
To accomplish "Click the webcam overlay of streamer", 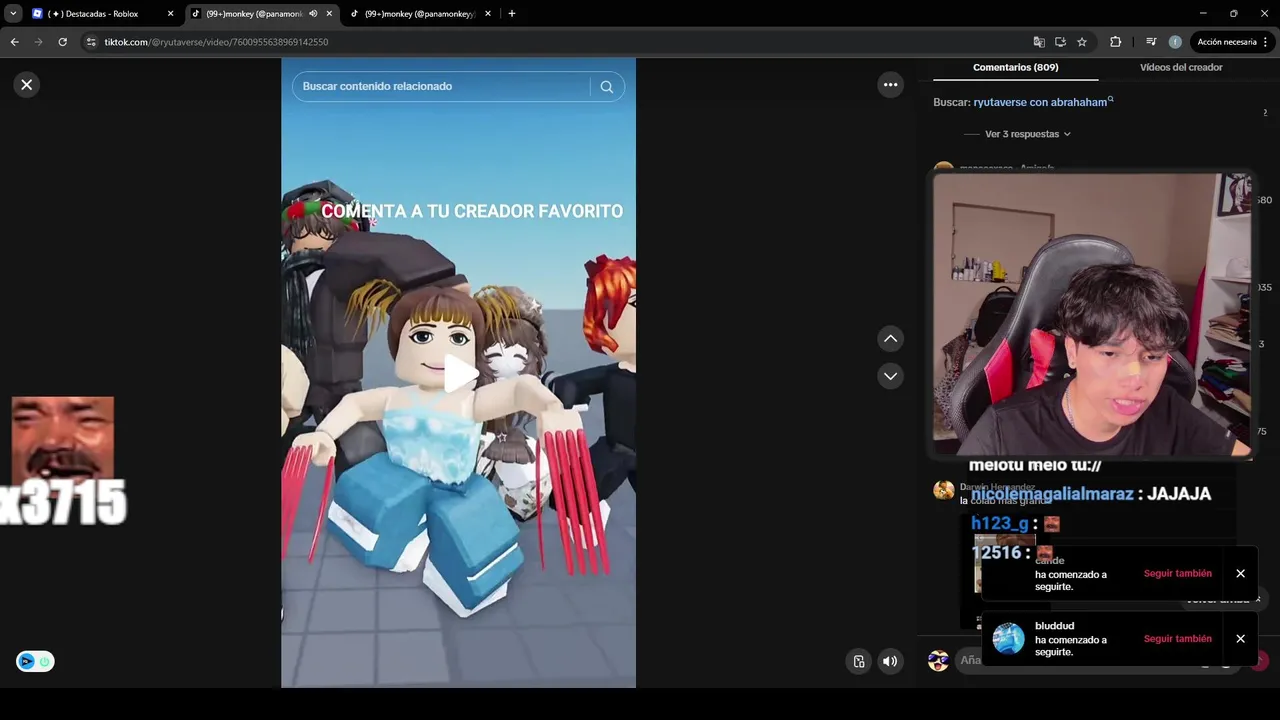I will click(1092, 315).
